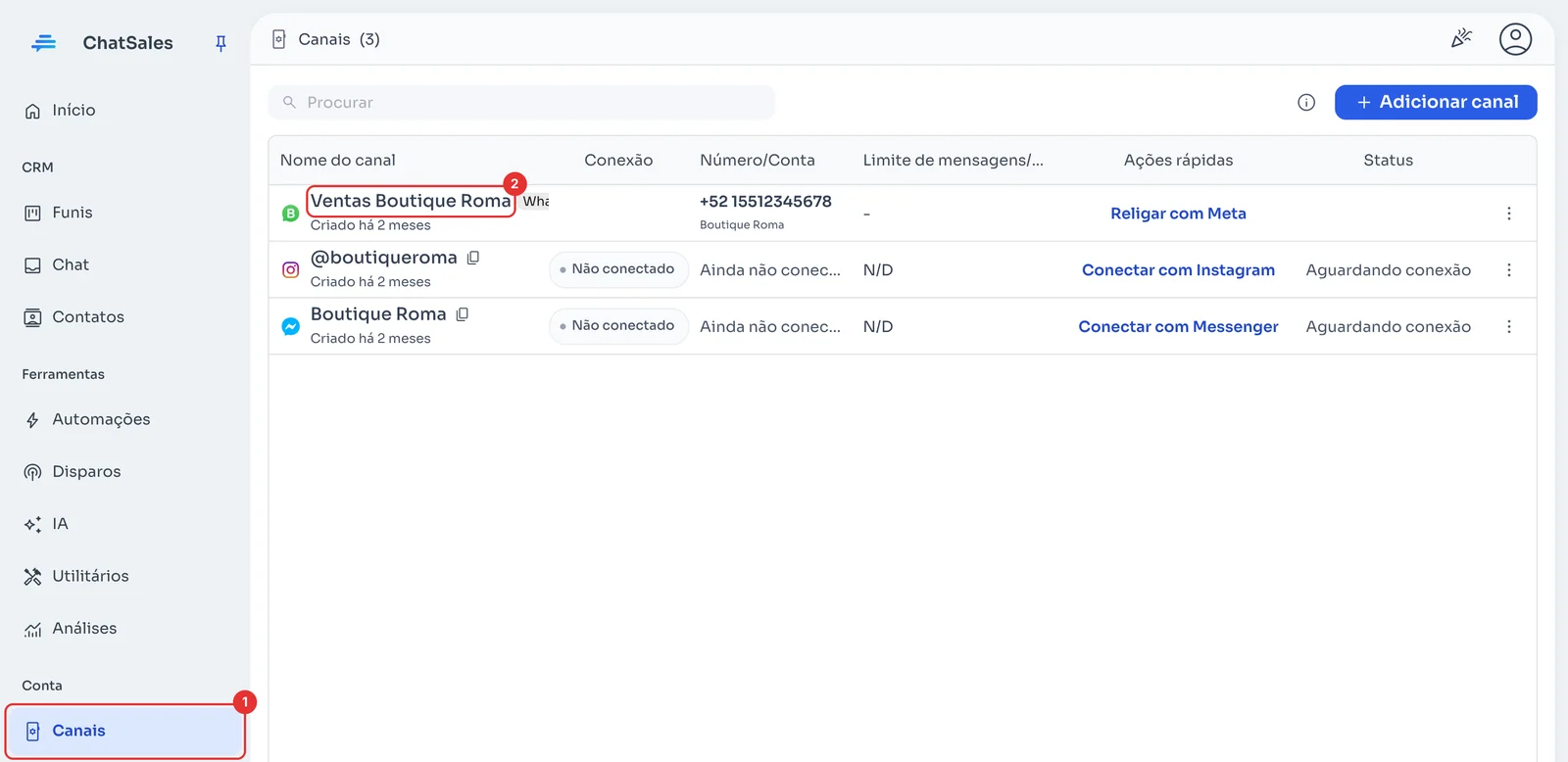The image size is (1568, 762).
Task: Click the Messenger icon of the Boutique Roma row
Action: point(290,327)
